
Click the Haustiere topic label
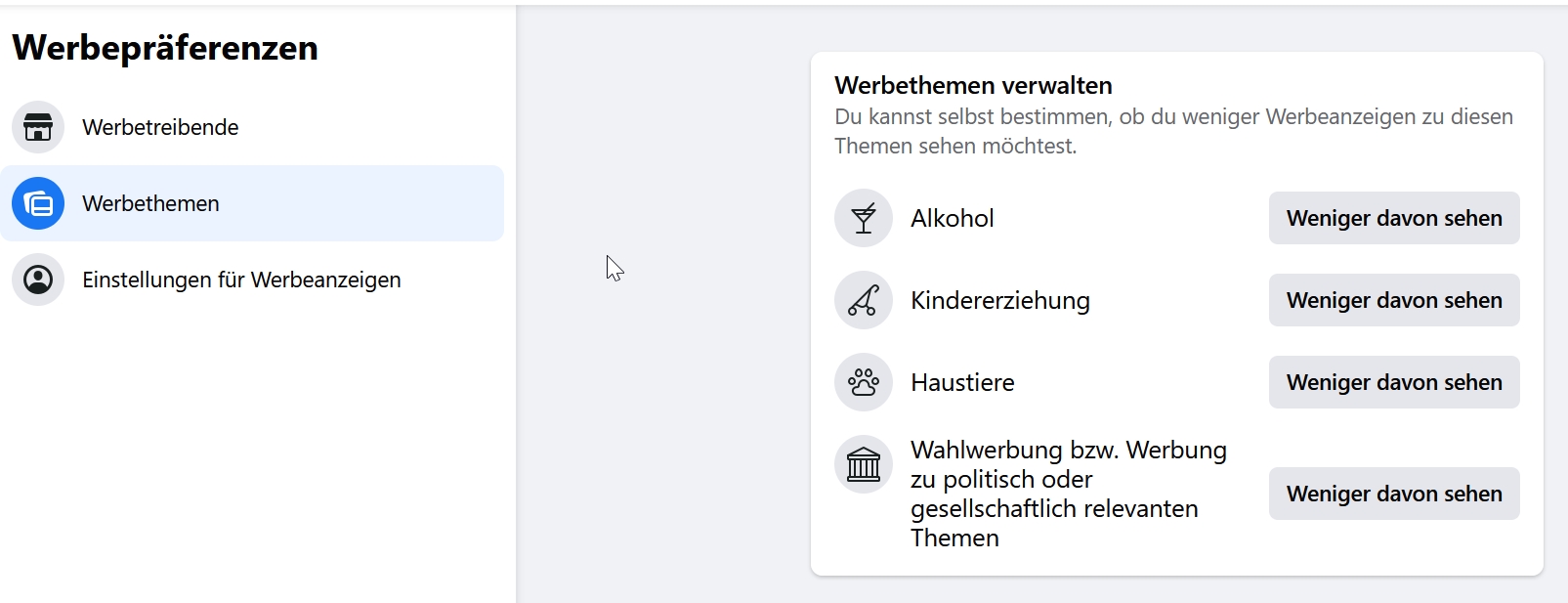click(x=962, y=382)
